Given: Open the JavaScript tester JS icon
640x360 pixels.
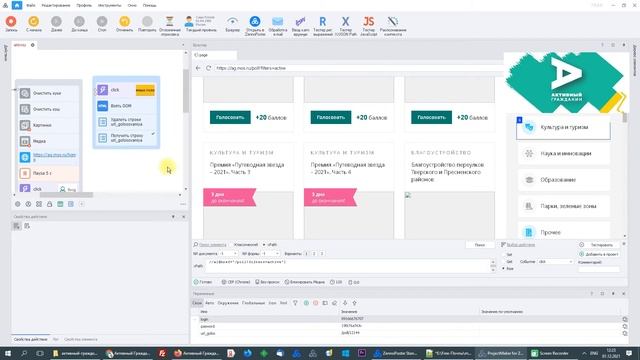Looking at the screenshot, I should click(369, 21).
